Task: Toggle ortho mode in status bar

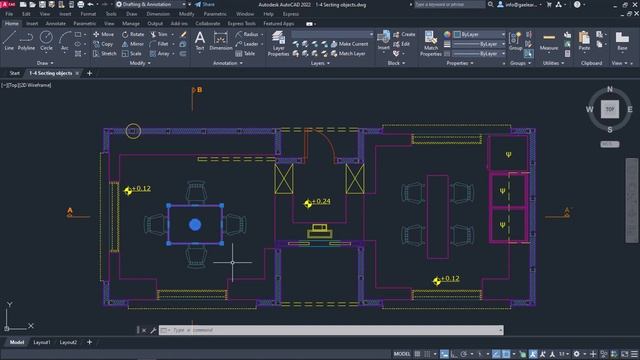Action: tap(454, 354)
